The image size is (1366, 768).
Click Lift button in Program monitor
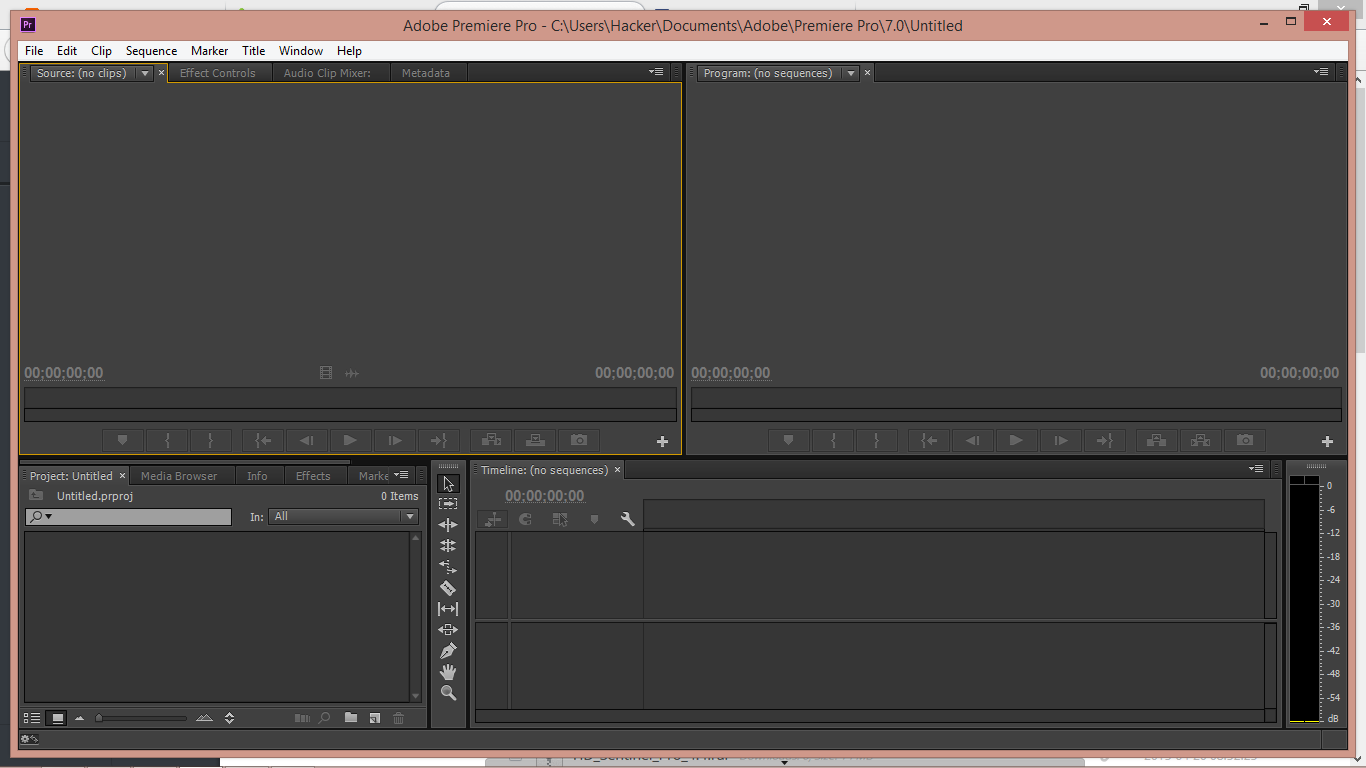tap(1157, 440)
